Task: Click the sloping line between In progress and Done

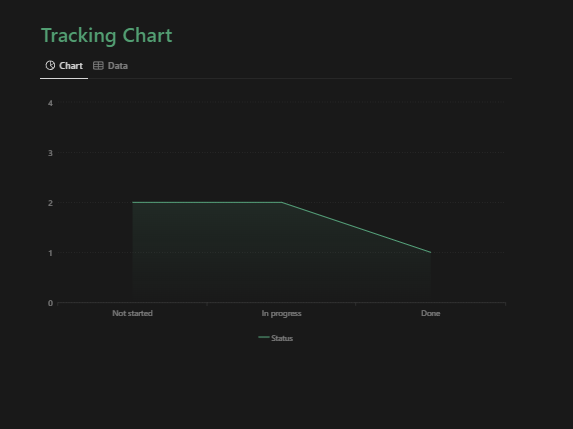Action: click(356, 227)
